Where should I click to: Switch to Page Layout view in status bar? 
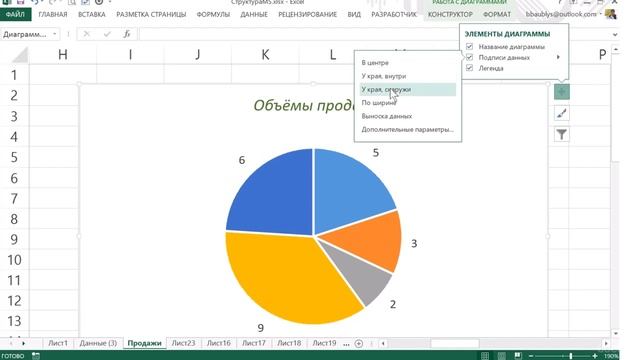pos(502,356)
